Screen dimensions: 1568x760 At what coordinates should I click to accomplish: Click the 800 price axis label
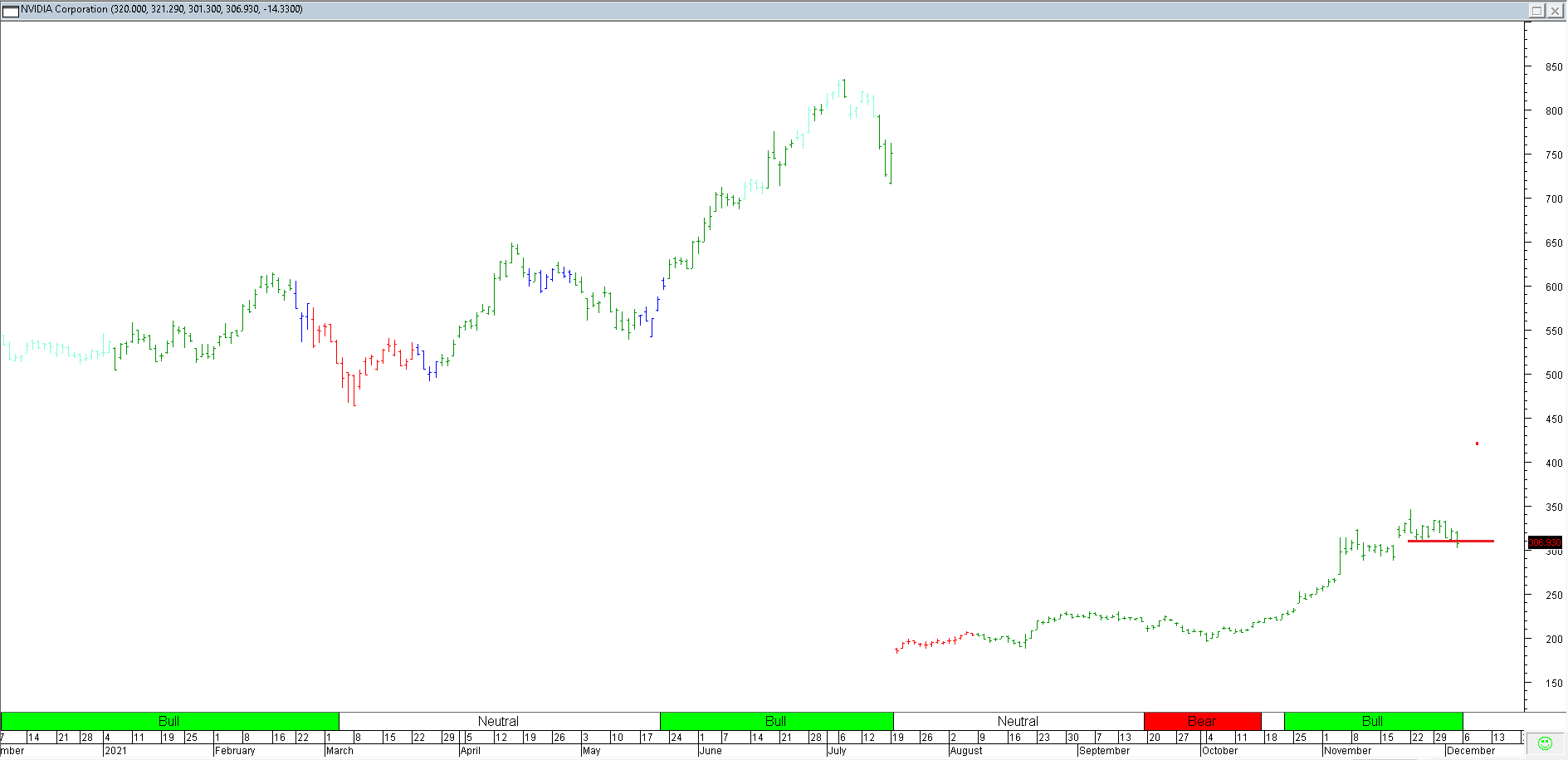click(x=1554, y=111)
